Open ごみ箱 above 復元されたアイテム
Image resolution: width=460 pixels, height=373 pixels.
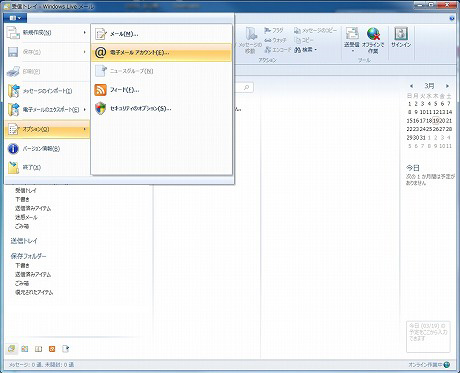click(x=22, y=283)
